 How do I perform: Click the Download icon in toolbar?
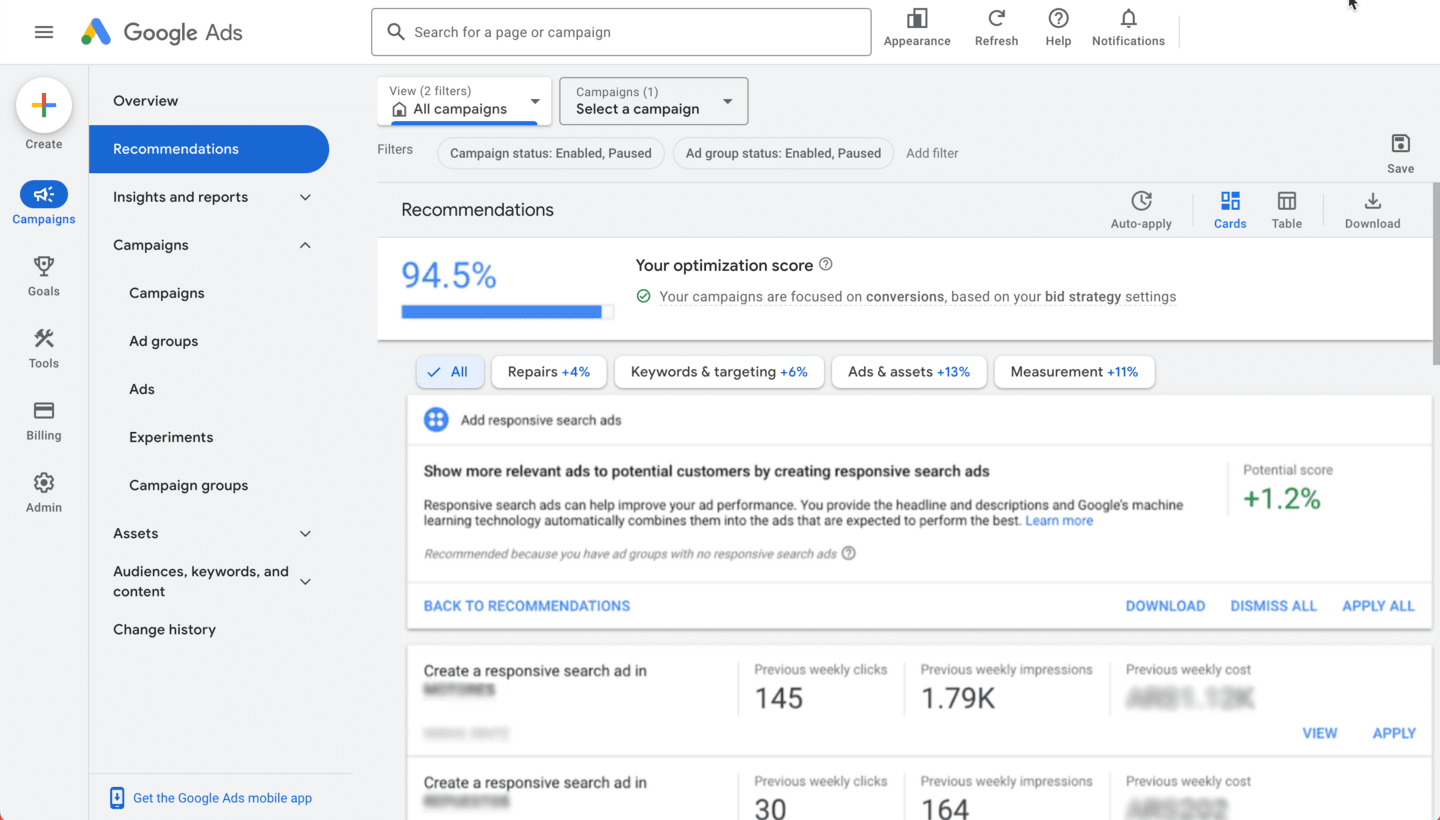[1373, 201]
